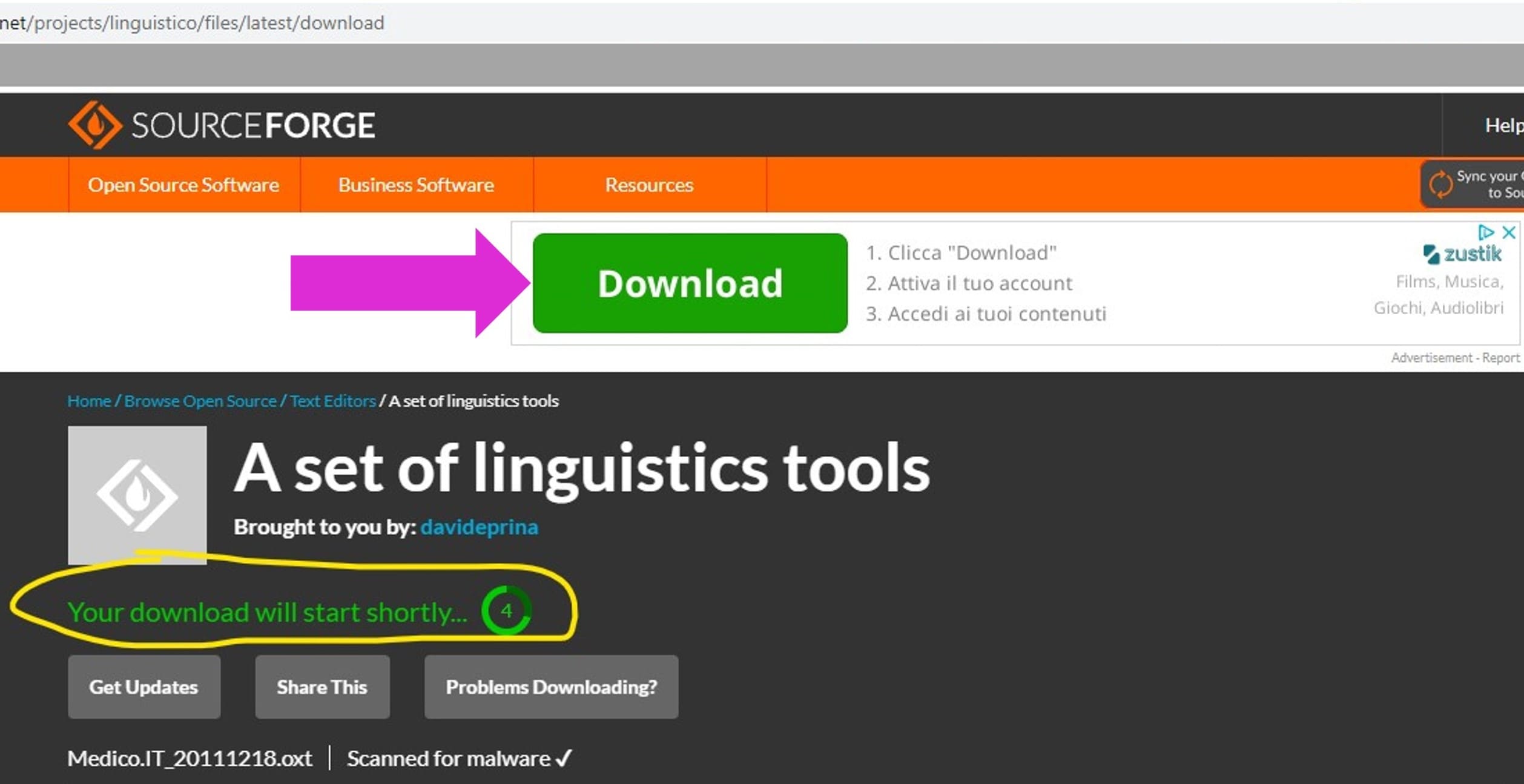Open Text Editors breadcrumb link
Viewport: 1524px width, 784px height.
[x=333, y=401]
